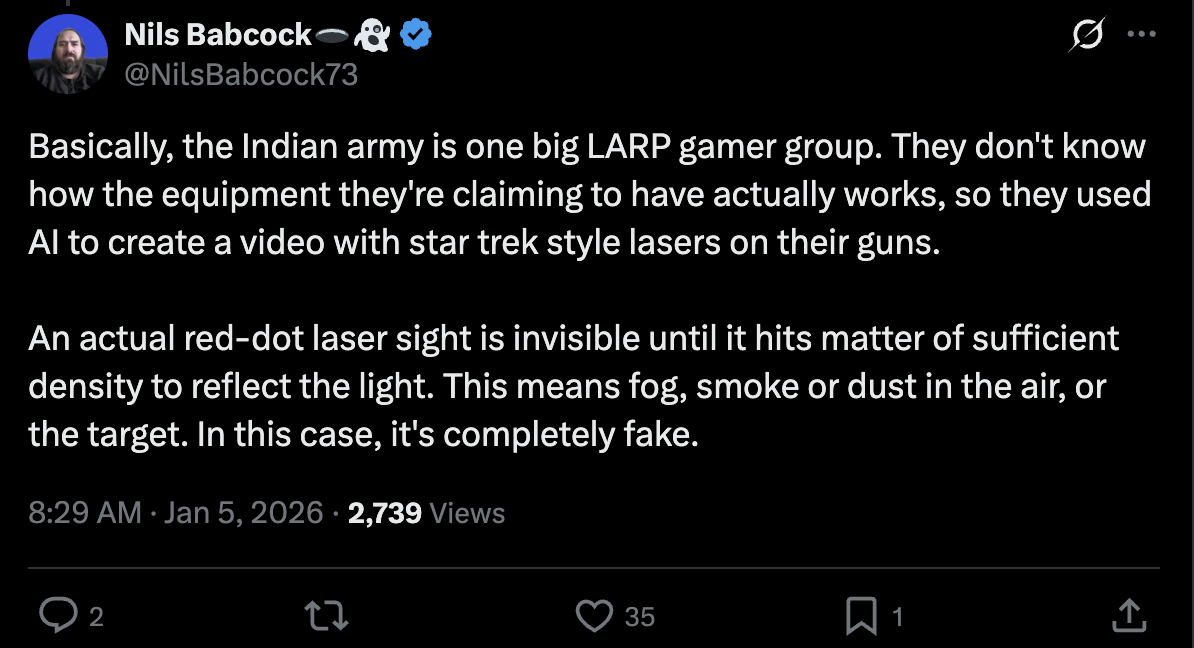Open the three-dot More options menu
1194x648 pixels.
(x=1141, y=34)
